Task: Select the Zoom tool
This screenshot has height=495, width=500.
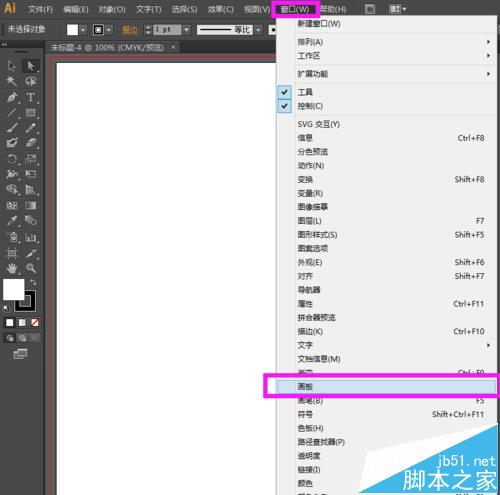Action: click(x=31, y=268)
